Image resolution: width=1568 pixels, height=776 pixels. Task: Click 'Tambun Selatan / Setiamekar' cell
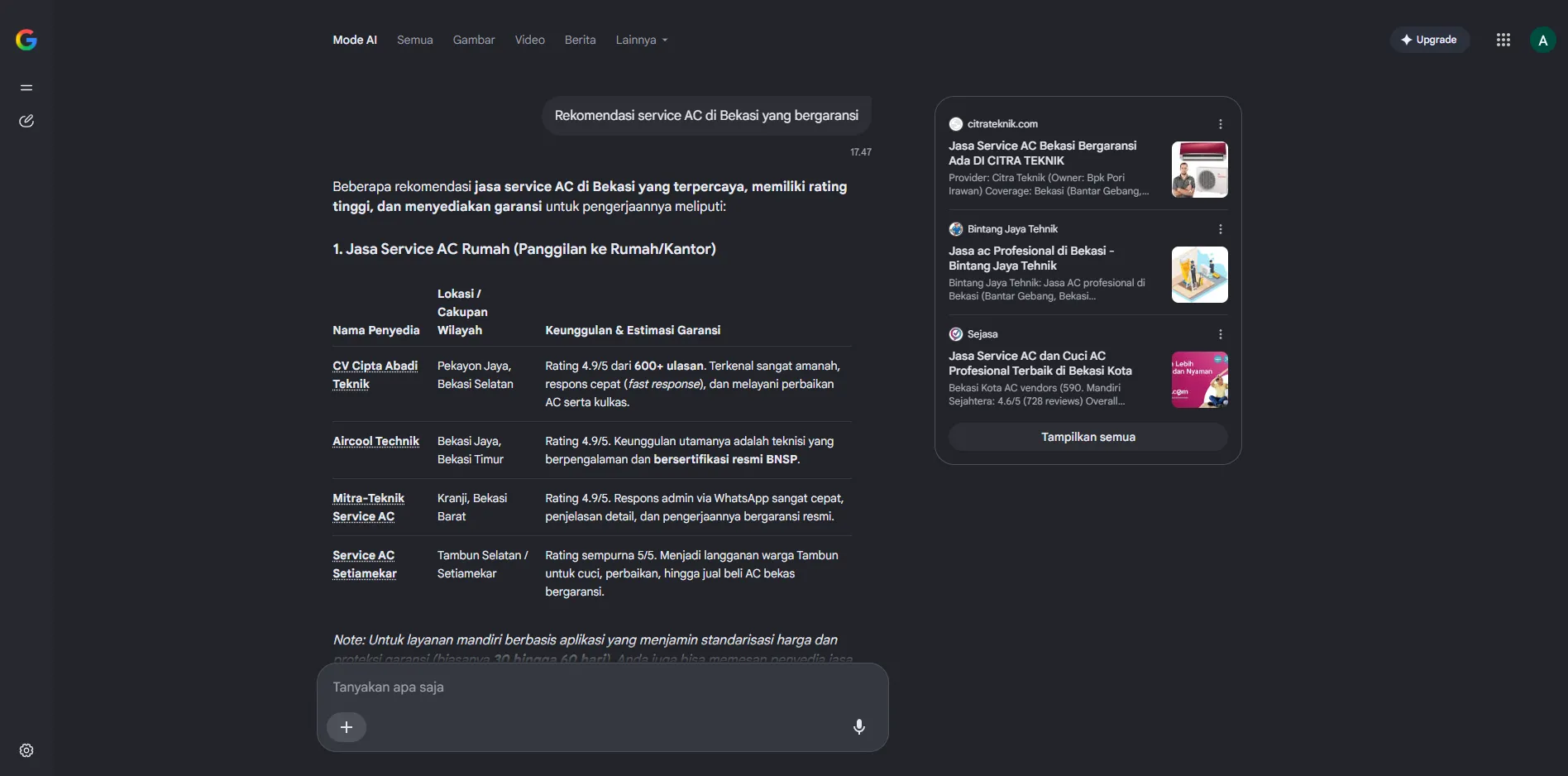[x=482, y=564]
